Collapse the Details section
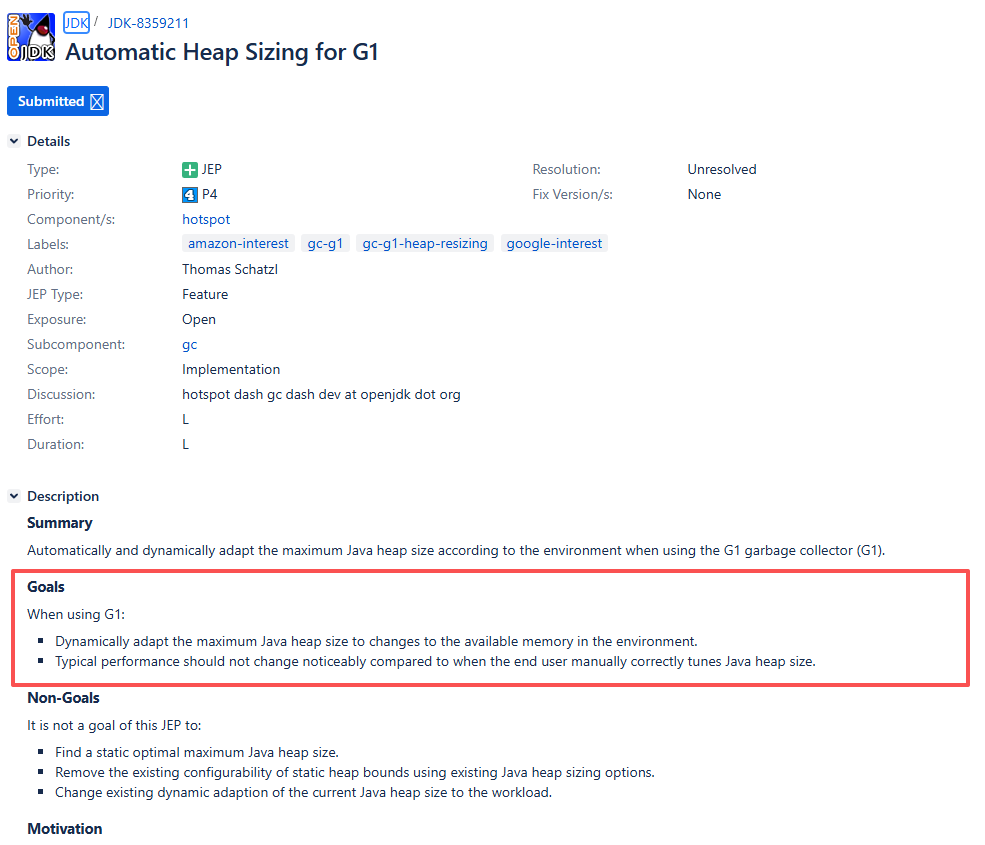Screen dimensions: 985x845 (14, 142)
